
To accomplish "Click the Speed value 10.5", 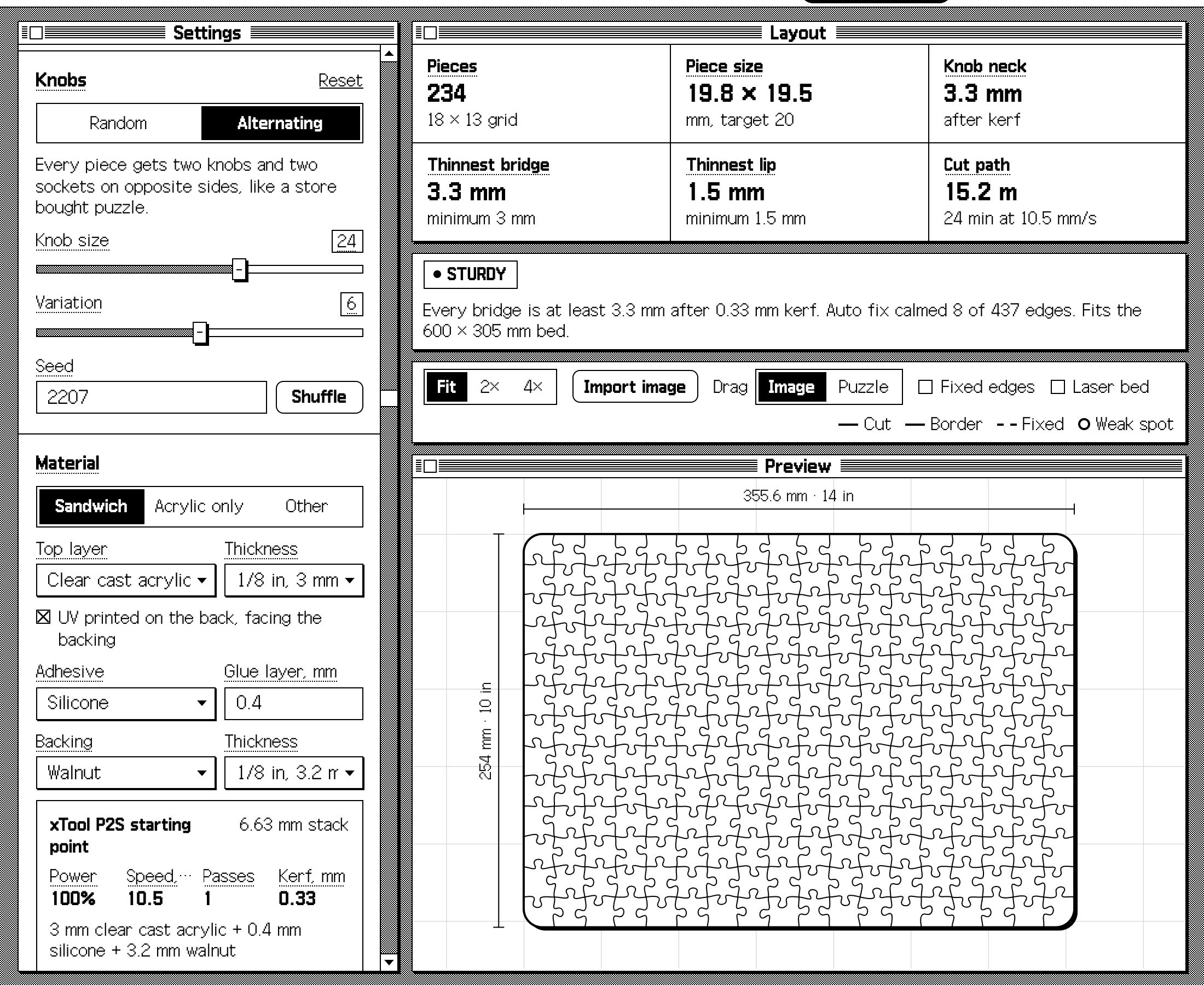I will click(145, 899).
